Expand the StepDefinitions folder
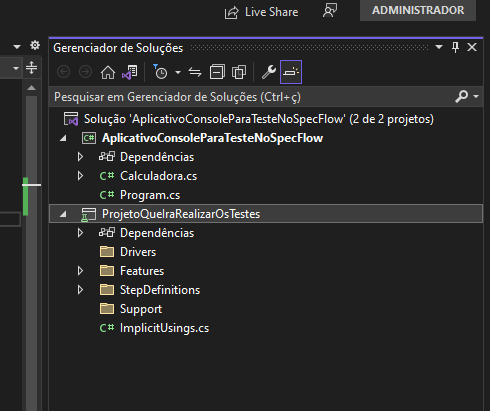Image resolution: width=490 pixels, height=411 pixels. [80, 290]
